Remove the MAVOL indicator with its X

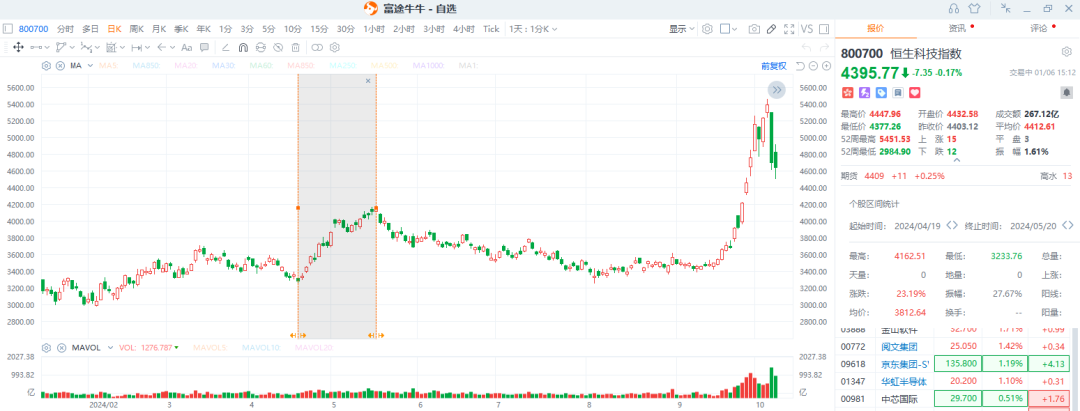pyautogui.click(x=60, y=348)
